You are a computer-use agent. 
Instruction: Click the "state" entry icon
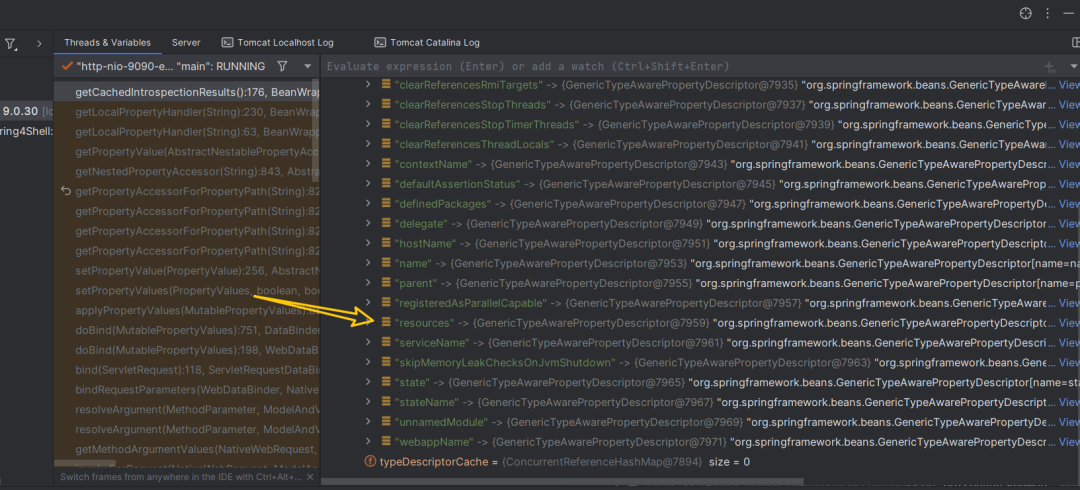(x=386, y=382)
